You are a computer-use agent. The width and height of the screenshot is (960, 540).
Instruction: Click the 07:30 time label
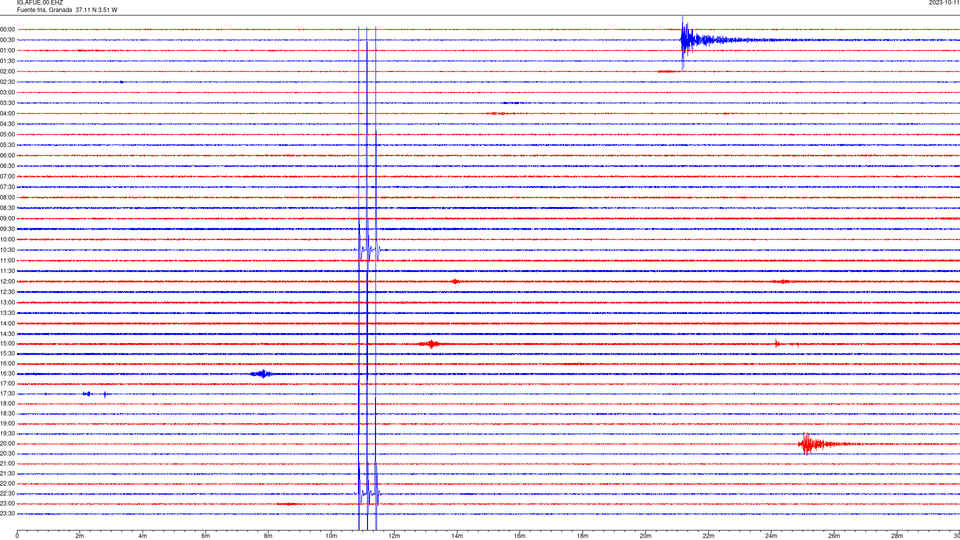pos(7,187)
